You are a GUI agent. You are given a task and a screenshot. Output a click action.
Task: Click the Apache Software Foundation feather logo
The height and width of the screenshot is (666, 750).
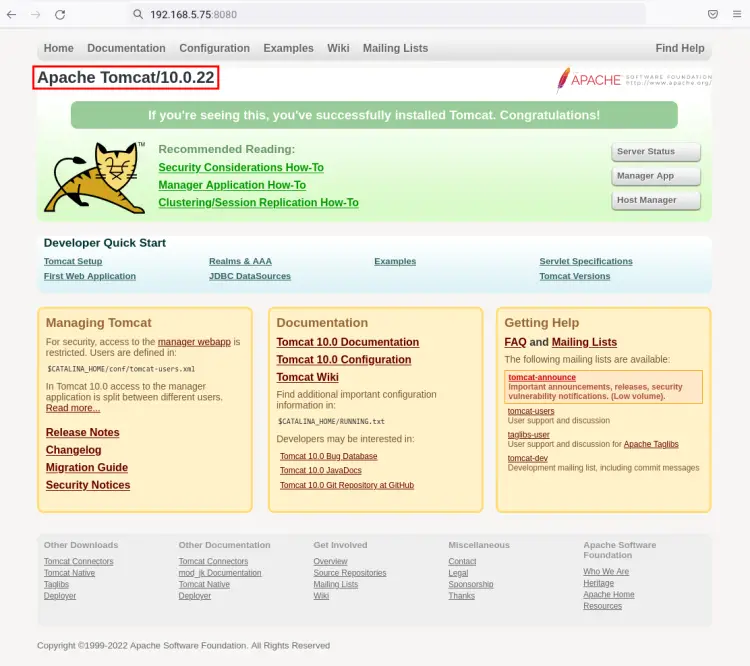(633, 79)
